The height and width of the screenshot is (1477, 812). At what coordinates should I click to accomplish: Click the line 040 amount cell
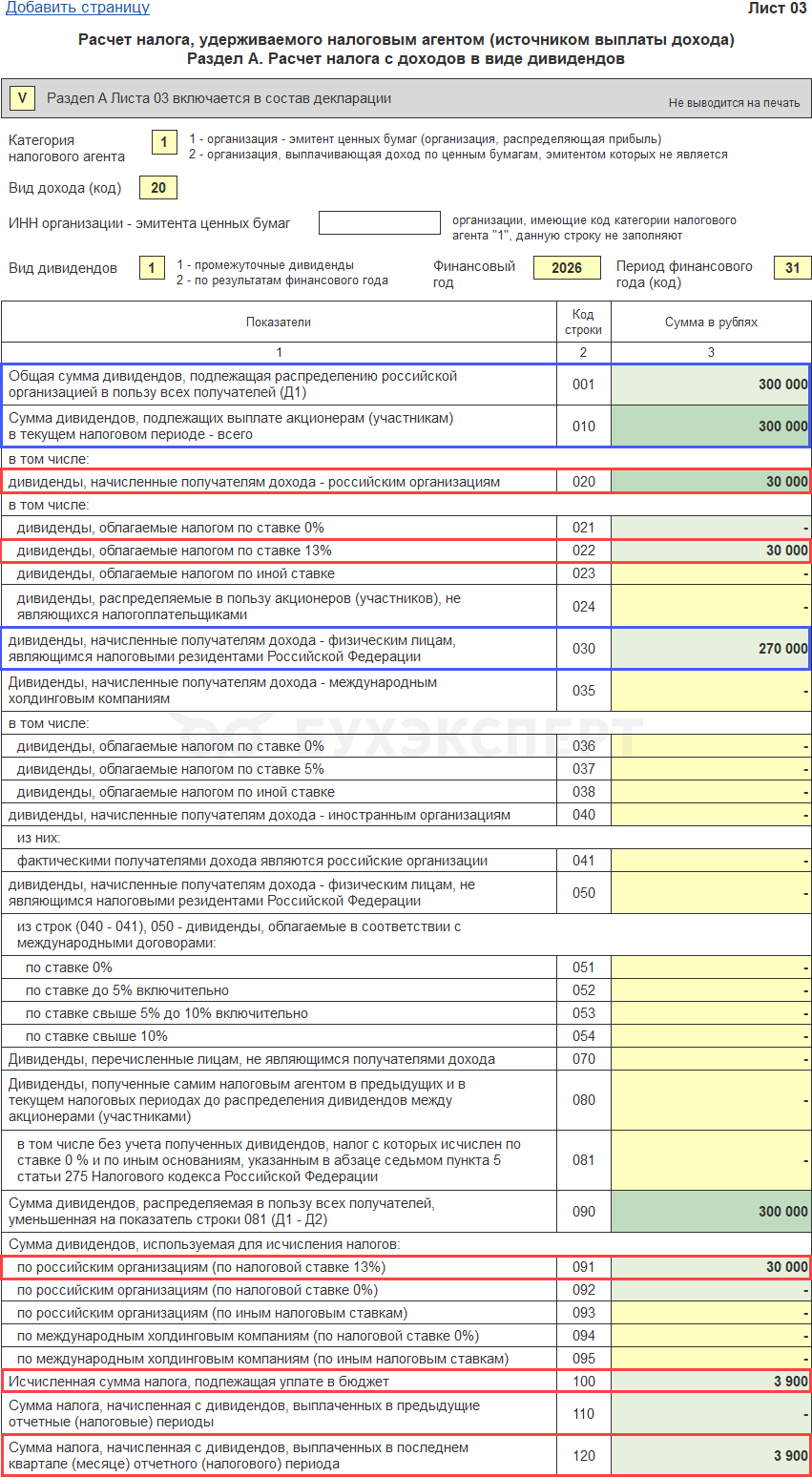pyautogui.click(x=711, y=815)
